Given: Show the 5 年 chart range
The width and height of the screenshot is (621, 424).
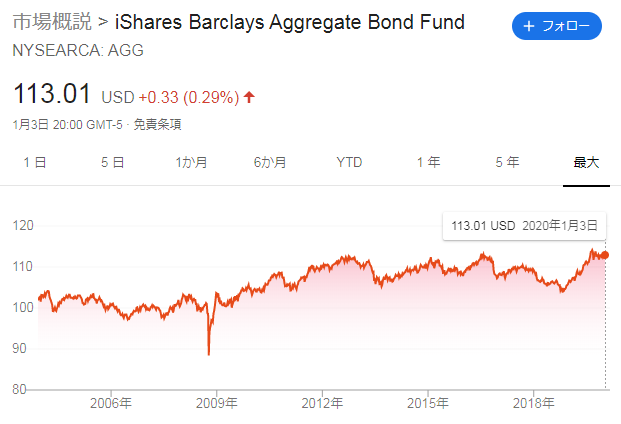Looking at the screenshot, I should 507,162.
